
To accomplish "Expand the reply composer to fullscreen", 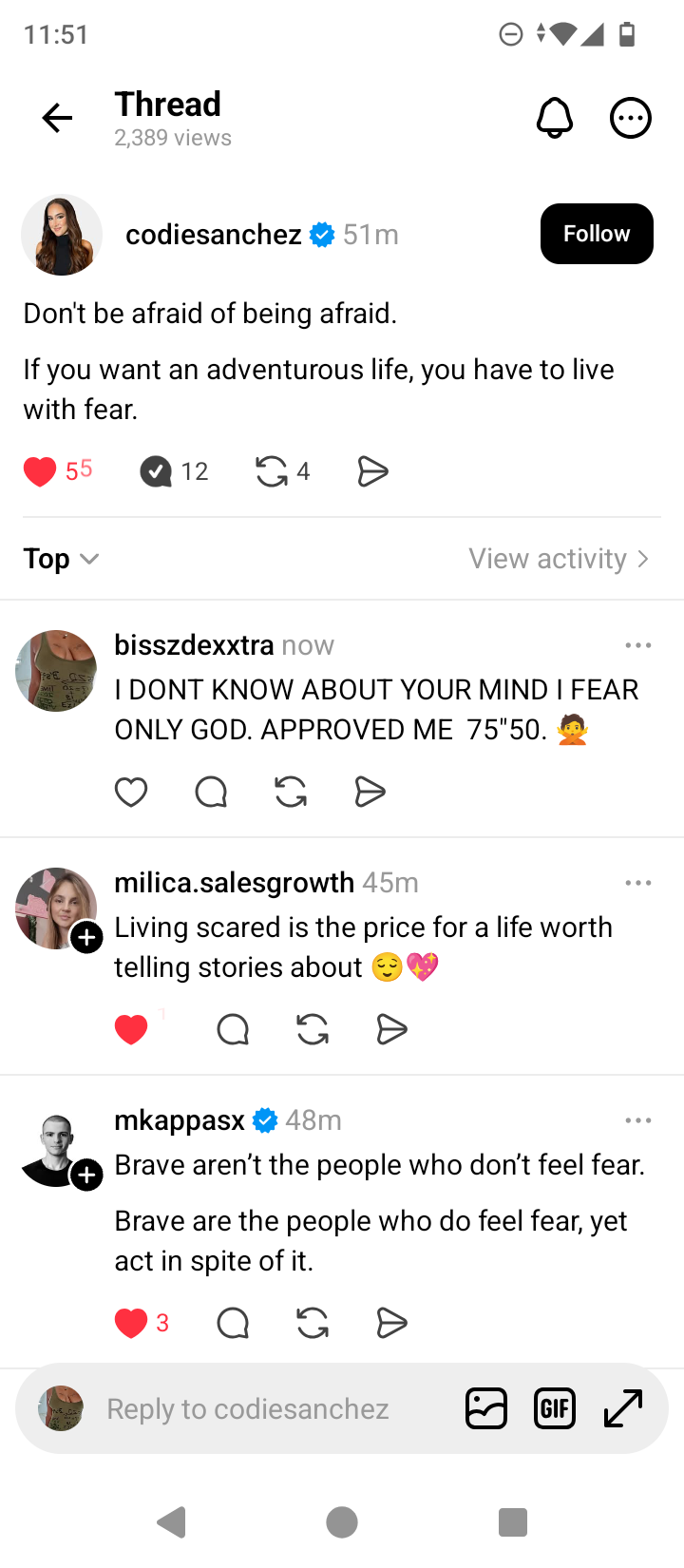I will pos(623,1408).
